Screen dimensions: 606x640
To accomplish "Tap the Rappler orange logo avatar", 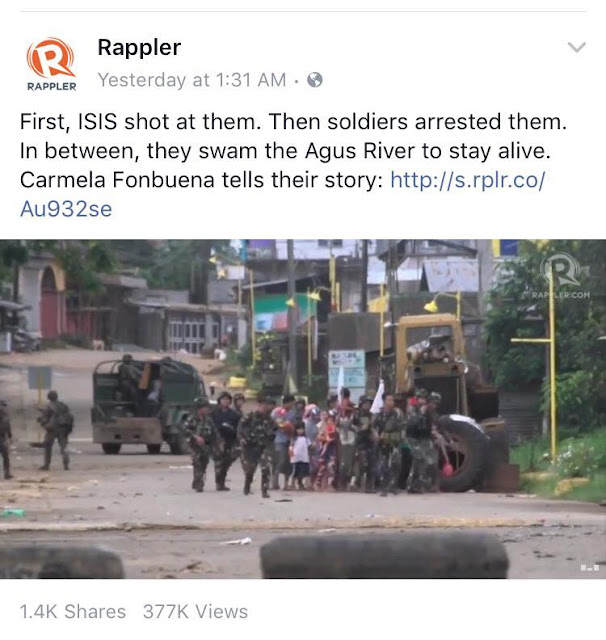I will coord(51,58).
